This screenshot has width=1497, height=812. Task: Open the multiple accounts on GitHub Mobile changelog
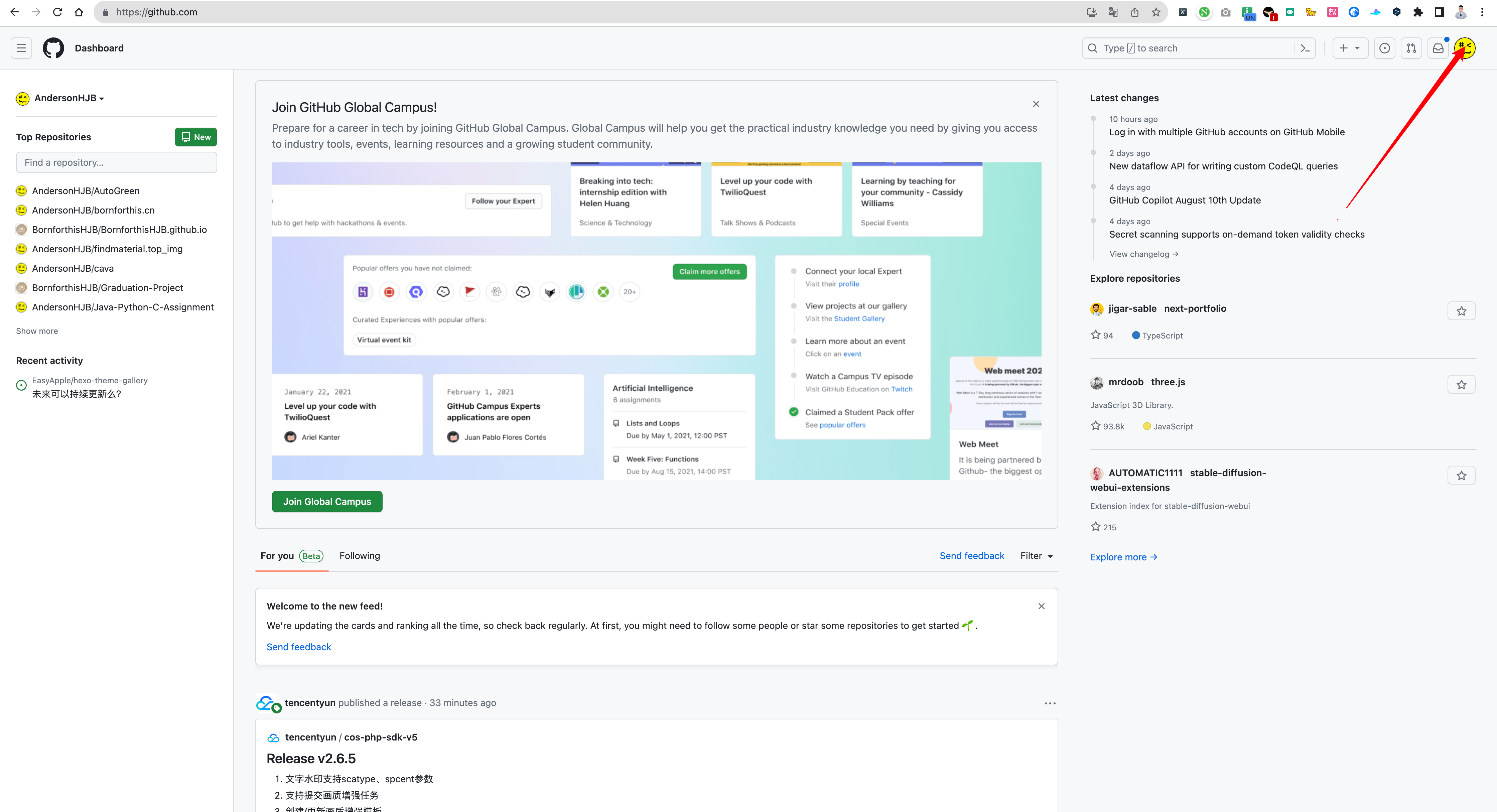click(x=1227, y=132)
